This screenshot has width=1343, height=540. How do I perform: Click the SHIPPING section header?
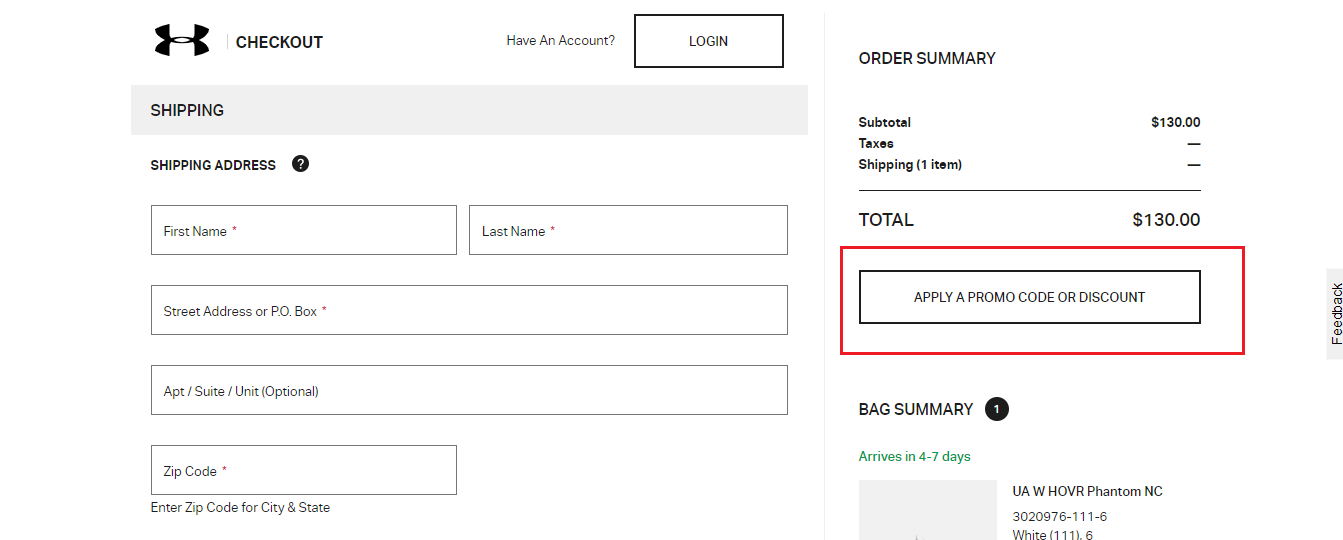[469, 110]
